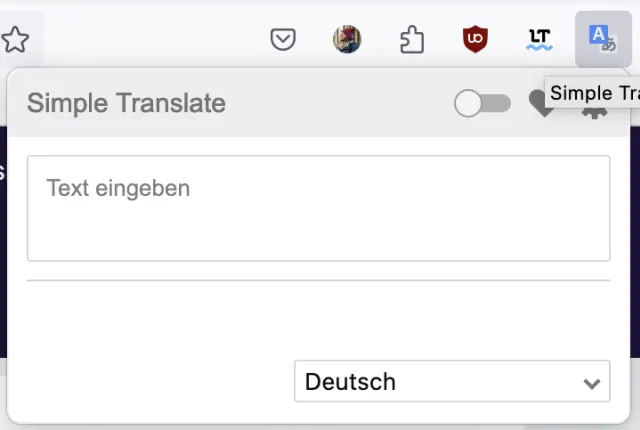This screenshot has height=430, width=640.
Task: Click the Simple Translate toolbar icon
Action: (x=603, y=40)
